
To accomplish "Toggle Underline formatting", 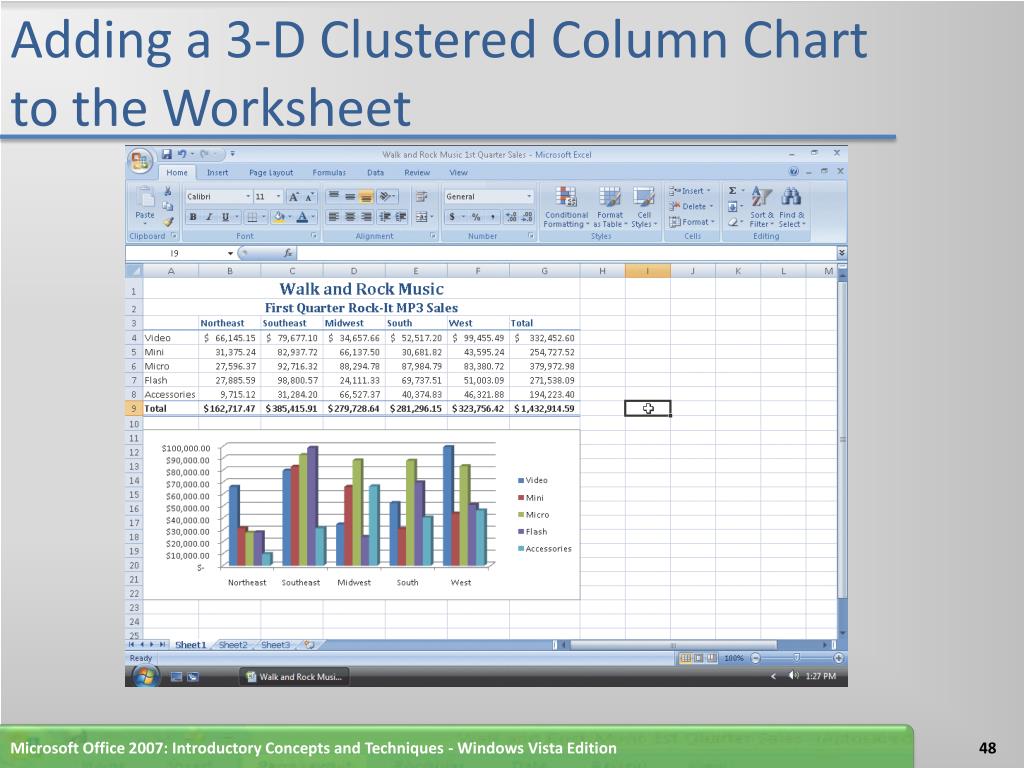I will (x=225, y=217).
